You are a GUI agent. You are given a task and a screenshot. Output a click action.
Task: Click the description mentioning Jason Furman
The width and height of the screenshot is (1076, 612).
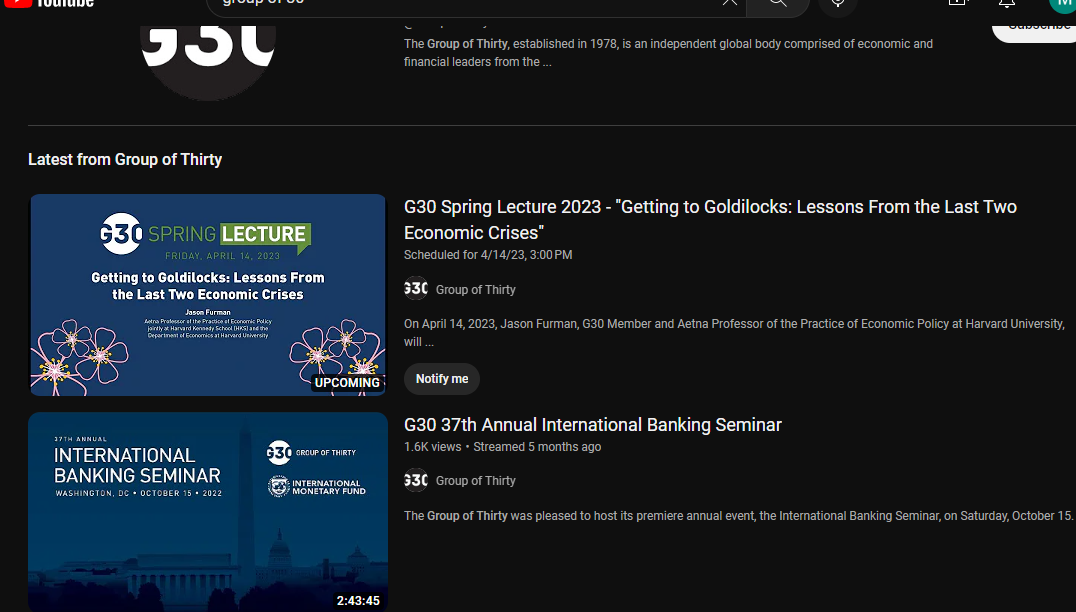734,333
